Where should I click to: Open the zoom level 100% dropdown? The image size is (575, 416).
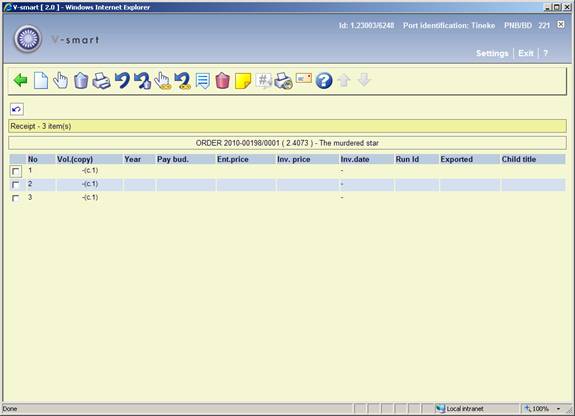point(543,409)
